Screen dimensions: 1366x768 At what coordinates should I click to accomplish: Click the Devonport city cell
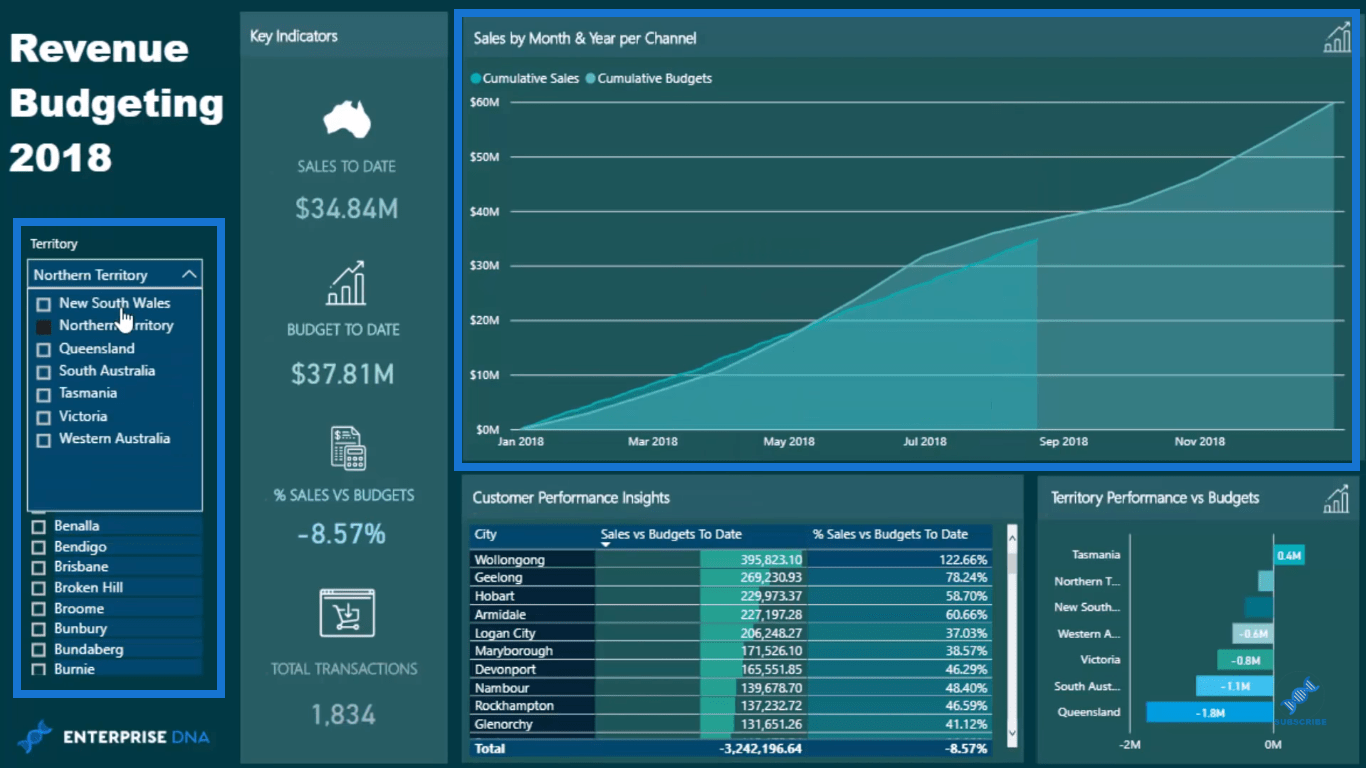click(533, 670)
